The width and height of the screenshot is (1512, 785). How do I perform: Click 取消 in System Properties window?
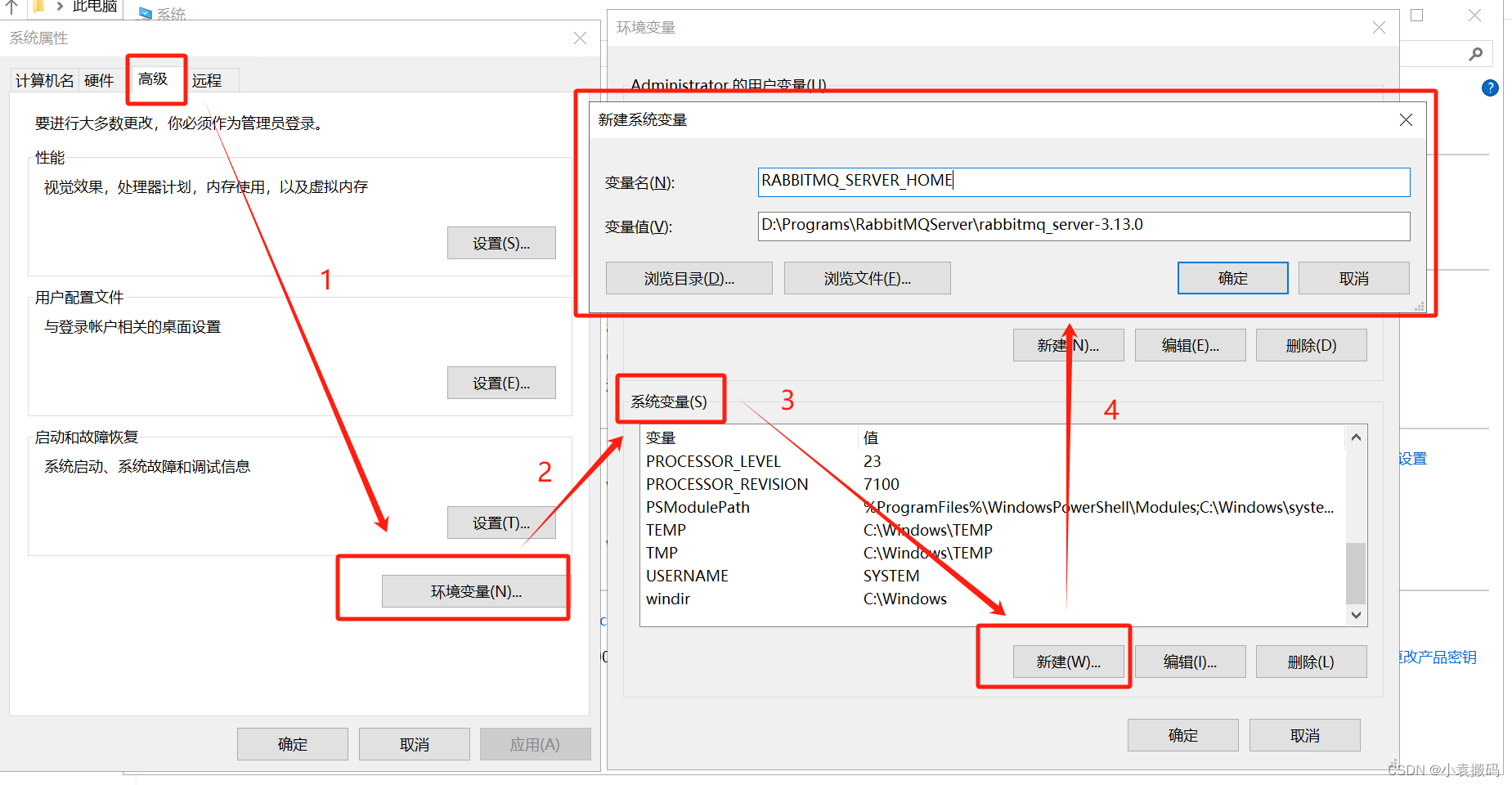click(x=415, y=744)
